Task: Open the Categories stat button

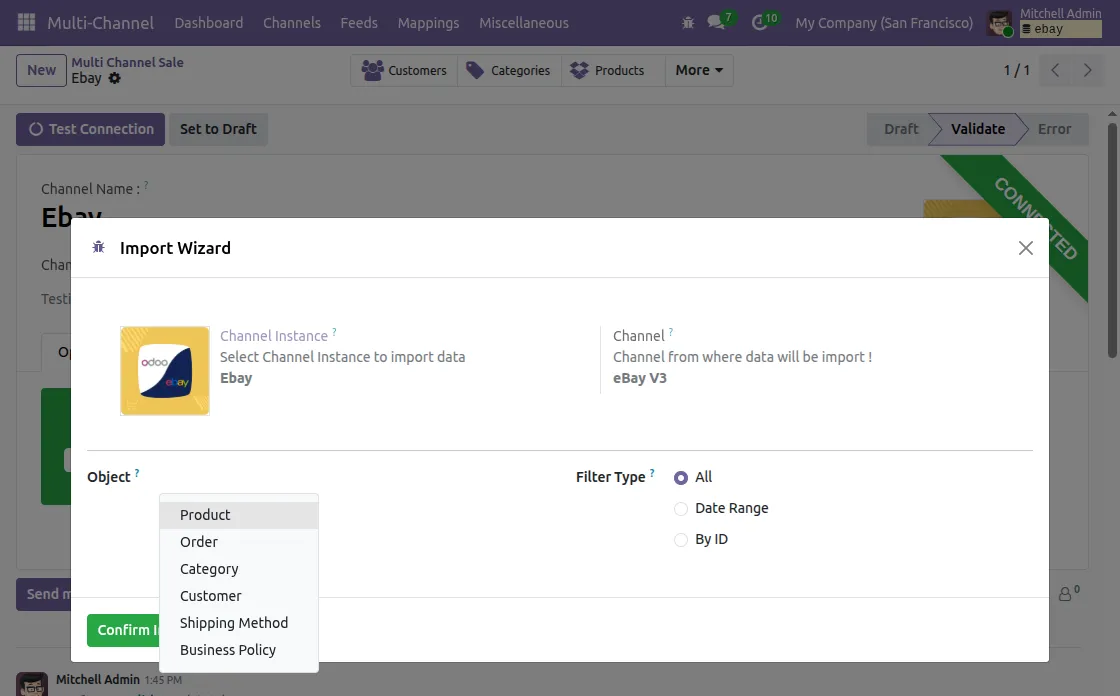Action: pos(509,70)
